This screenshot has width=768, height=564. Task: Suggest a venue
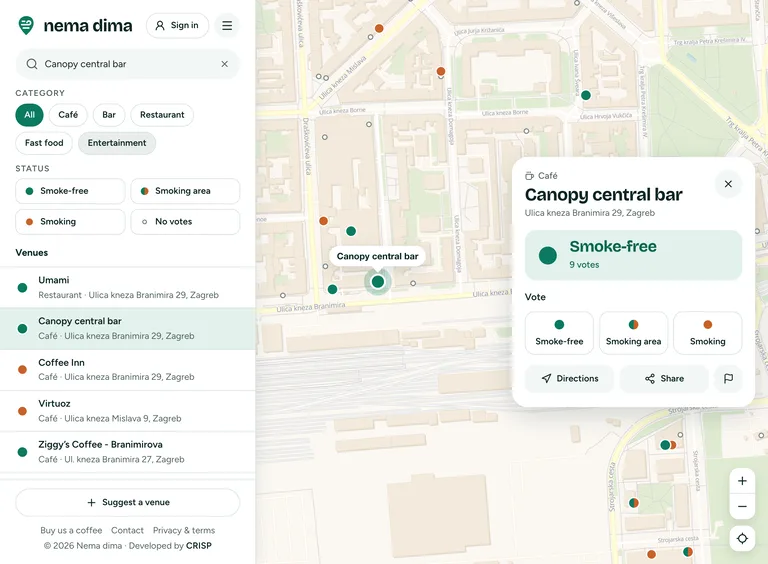click(127, 502)
